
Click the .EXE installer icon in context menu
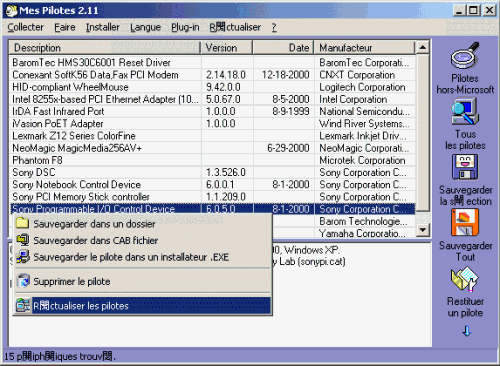click(23, 257)
